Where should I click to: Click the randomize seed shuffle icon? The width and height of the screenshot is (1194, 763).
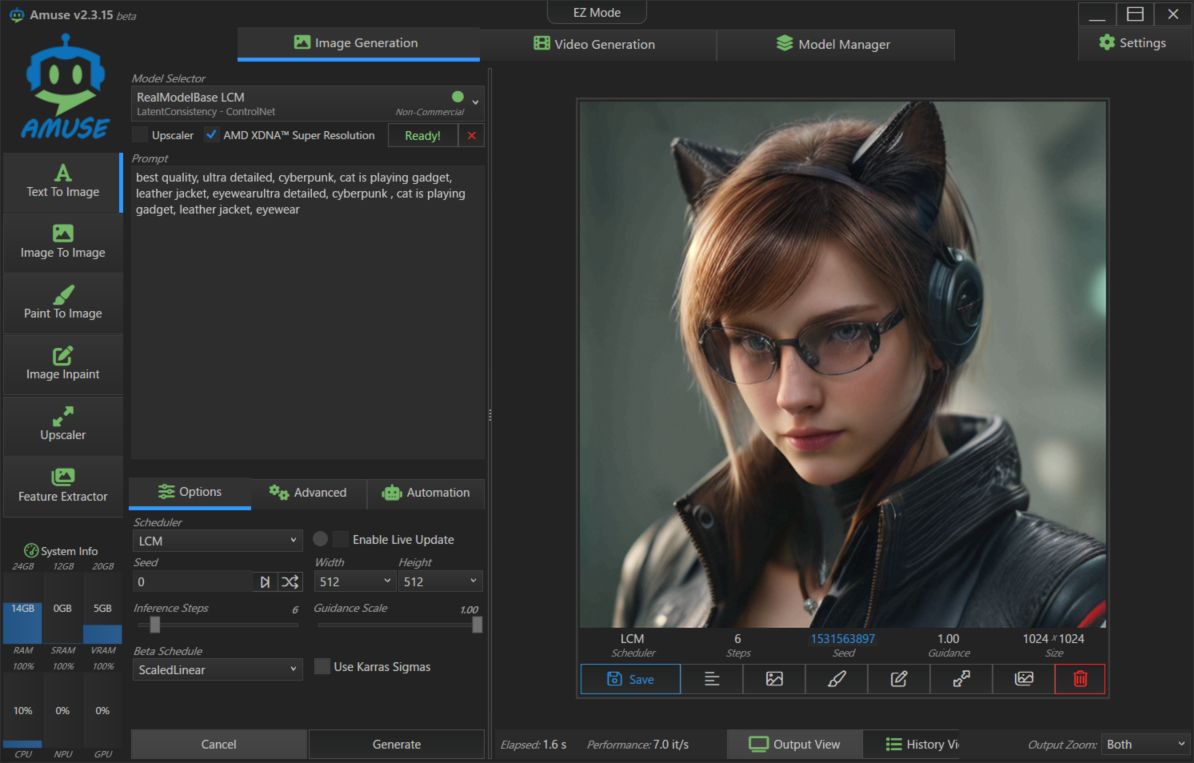[290, 582]
